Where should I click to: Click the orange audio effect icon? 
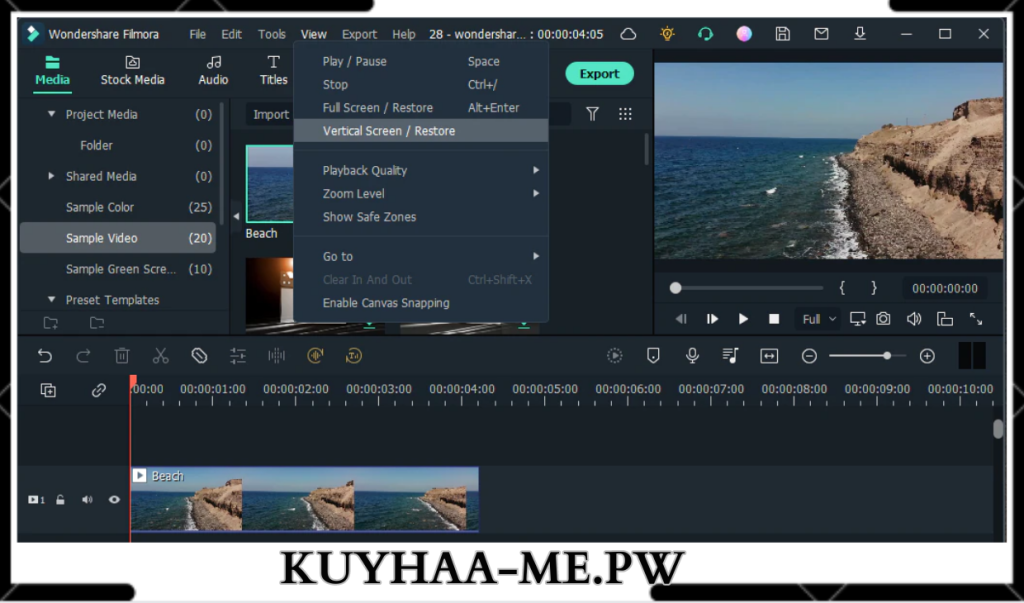315,356
